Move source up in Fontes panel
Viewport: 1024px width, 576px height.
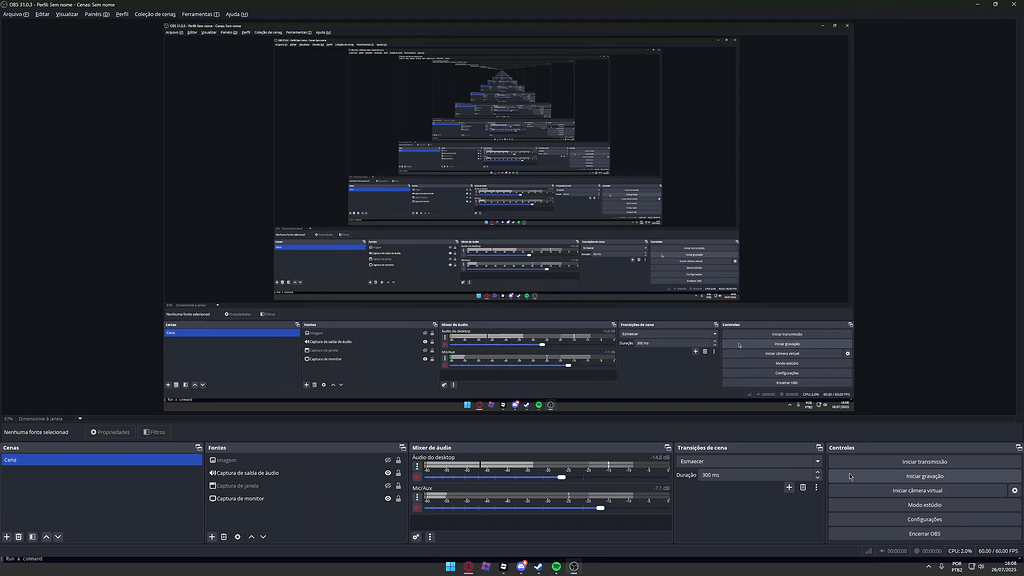point(251,537)
